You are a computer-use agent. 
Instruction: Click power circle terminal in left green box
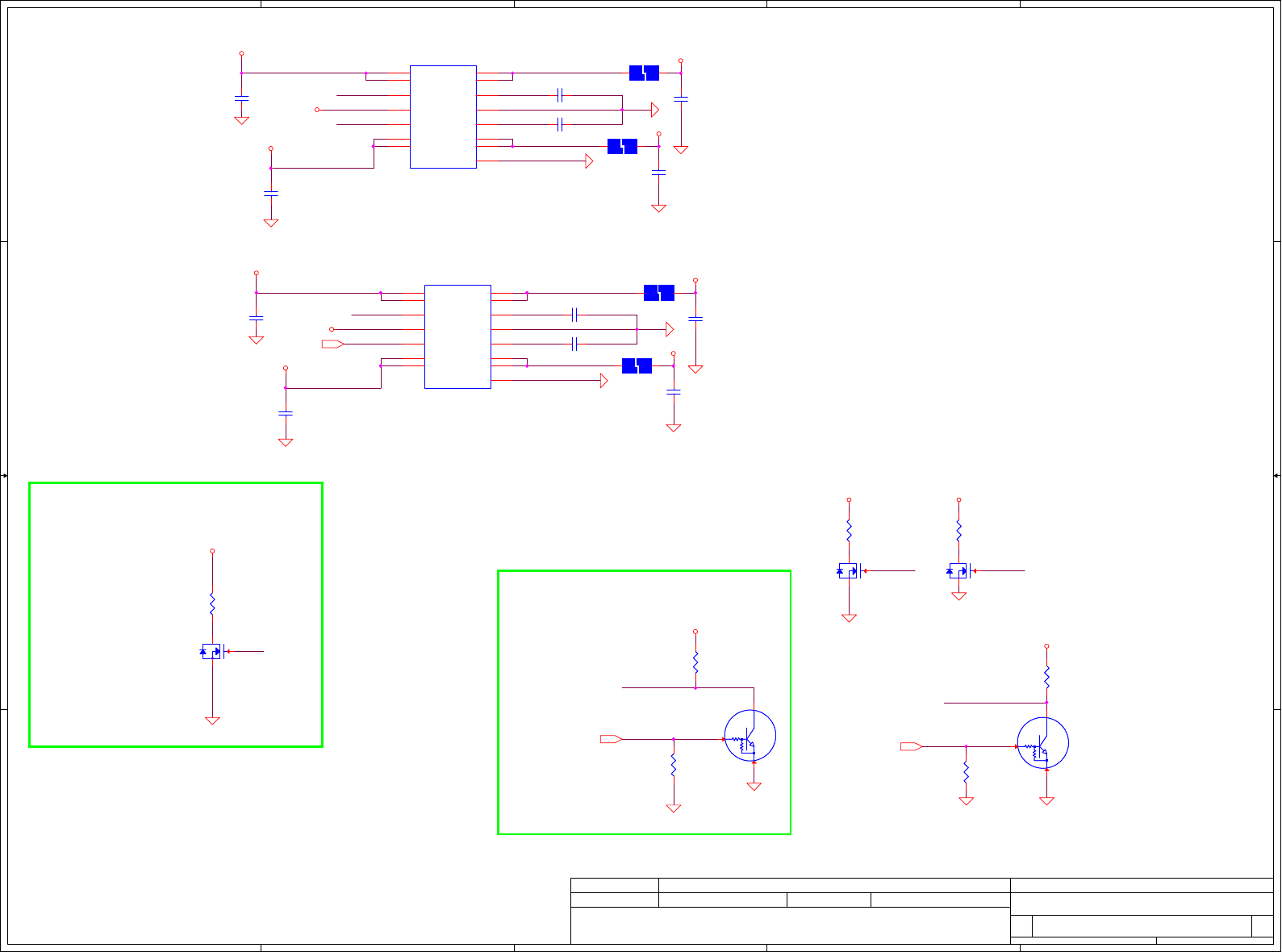212,551
